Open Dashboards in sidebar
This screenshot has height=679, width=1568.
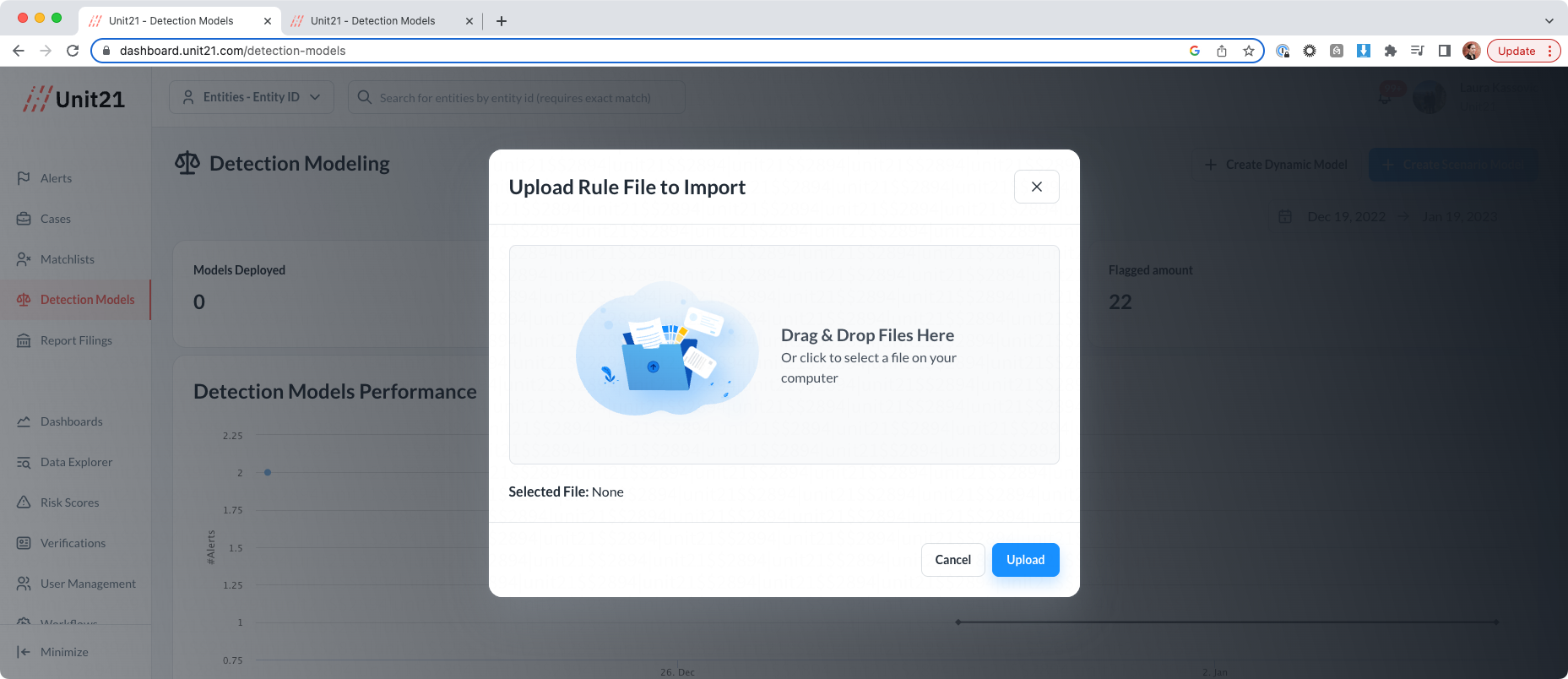(x=72, y=421)
